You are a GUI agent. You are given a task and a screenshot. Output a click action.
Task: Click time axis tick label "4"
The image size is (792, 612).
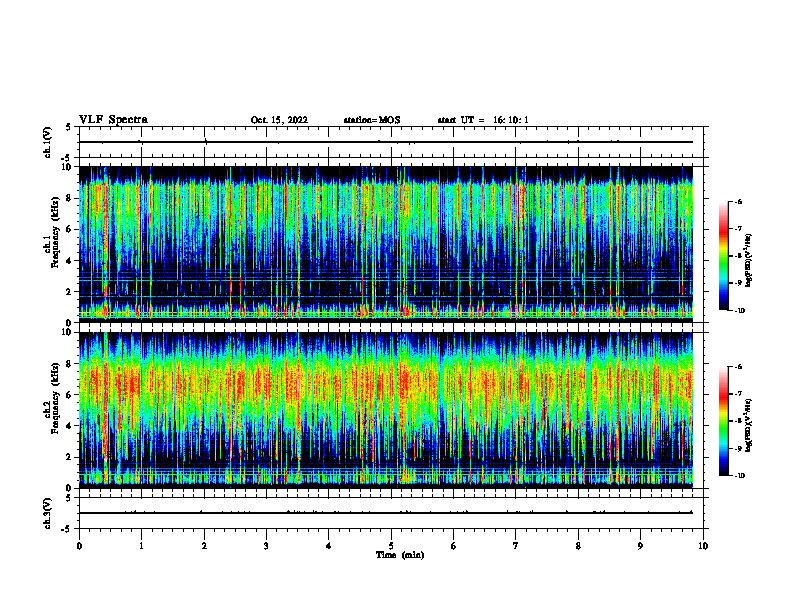coord(329,546)
